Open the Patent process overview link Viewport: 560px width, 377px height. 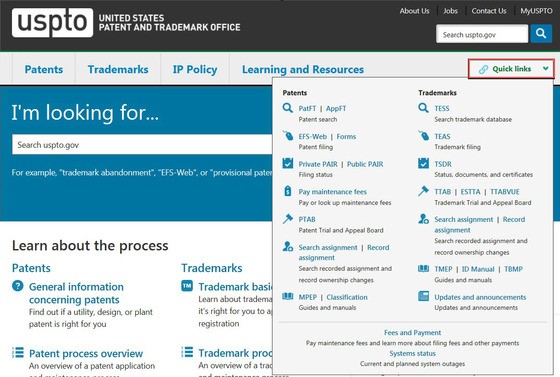click(86, 353)
